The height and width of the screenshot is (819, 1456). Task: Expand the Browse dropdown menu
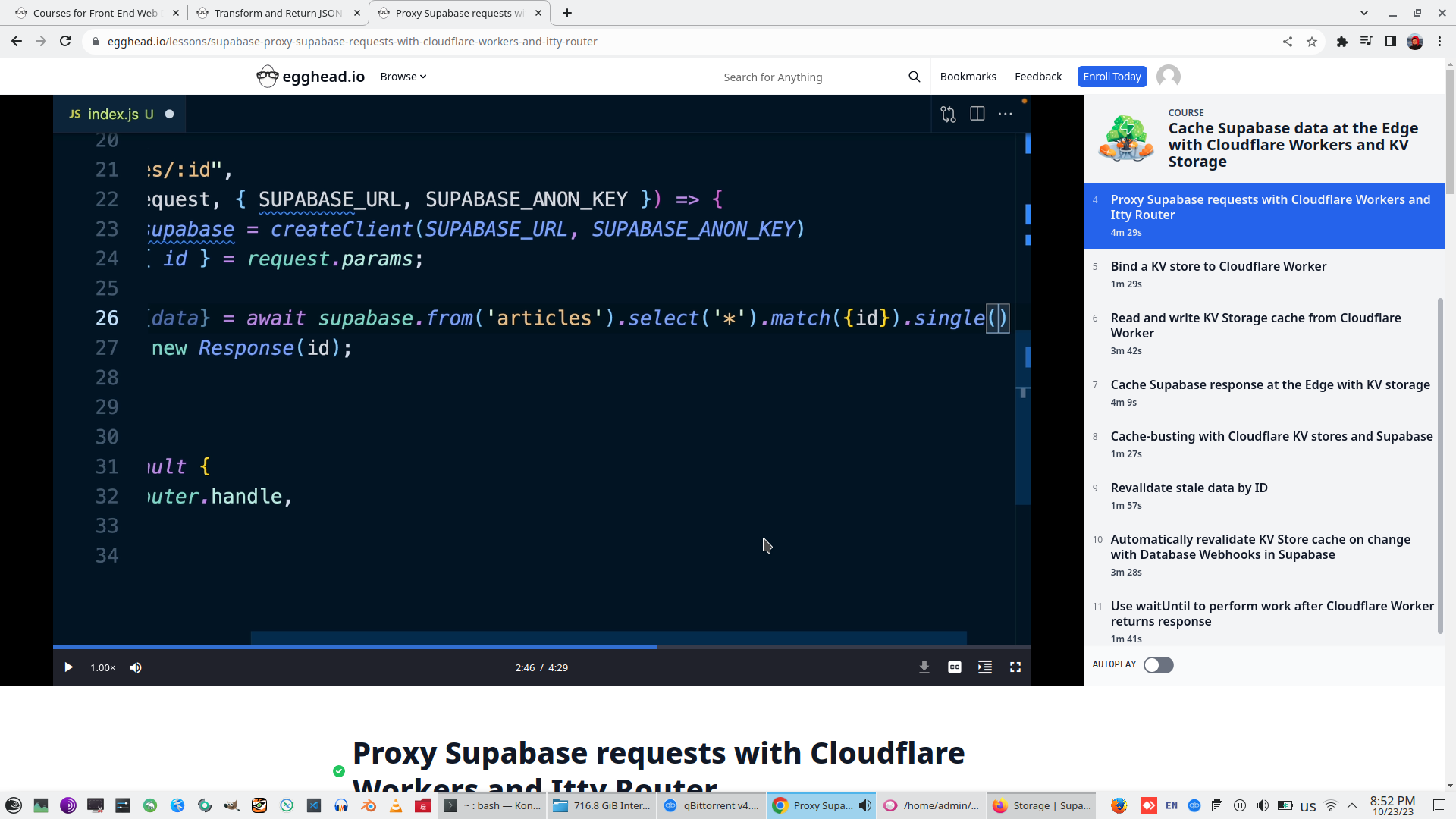(x=403, y=77)
